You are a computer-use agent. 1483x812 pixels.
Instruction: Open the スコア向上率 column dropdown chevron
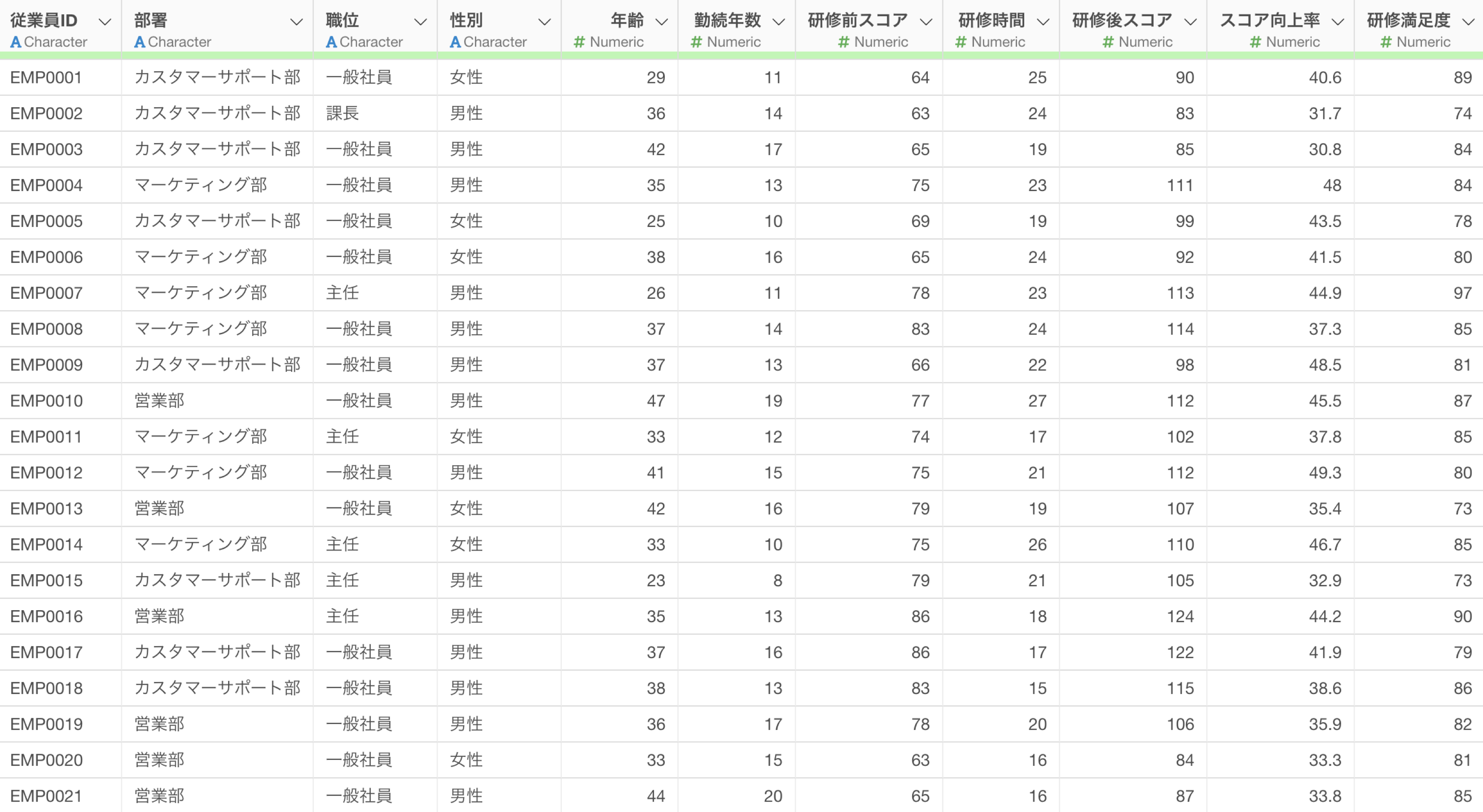pyautogui.click(x=1338, y=22)
